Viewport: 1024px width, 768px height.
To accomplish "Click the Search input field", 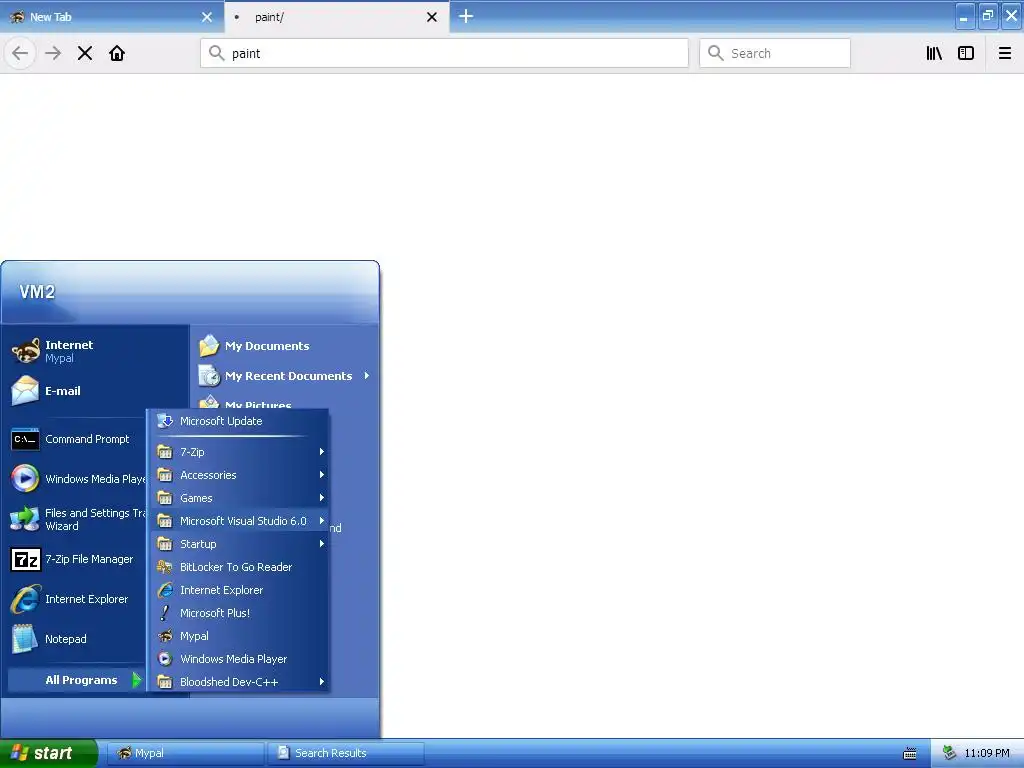I will 775,53.
